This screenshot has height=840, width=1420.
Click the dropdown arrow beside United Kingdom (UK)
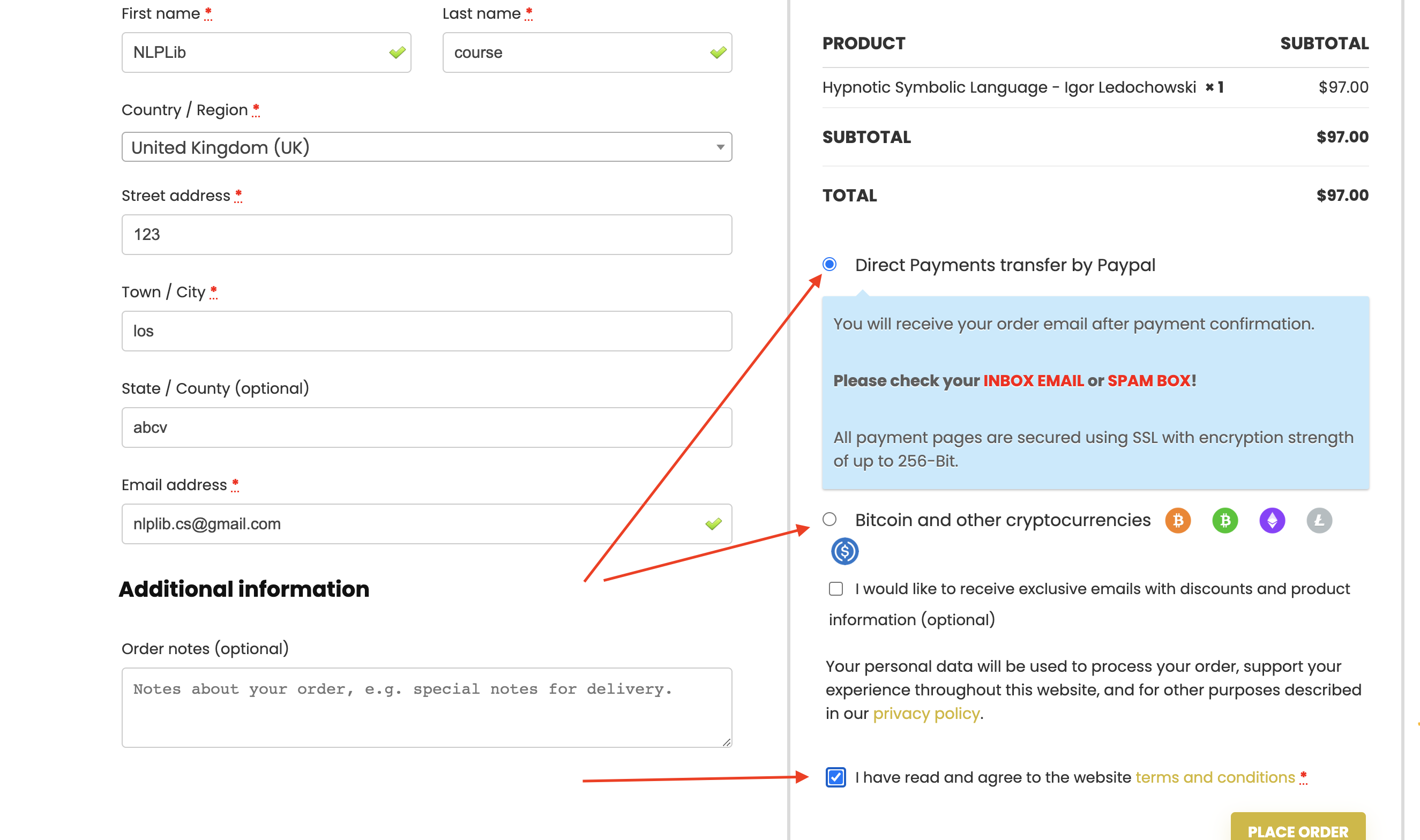tap(720, 147)
